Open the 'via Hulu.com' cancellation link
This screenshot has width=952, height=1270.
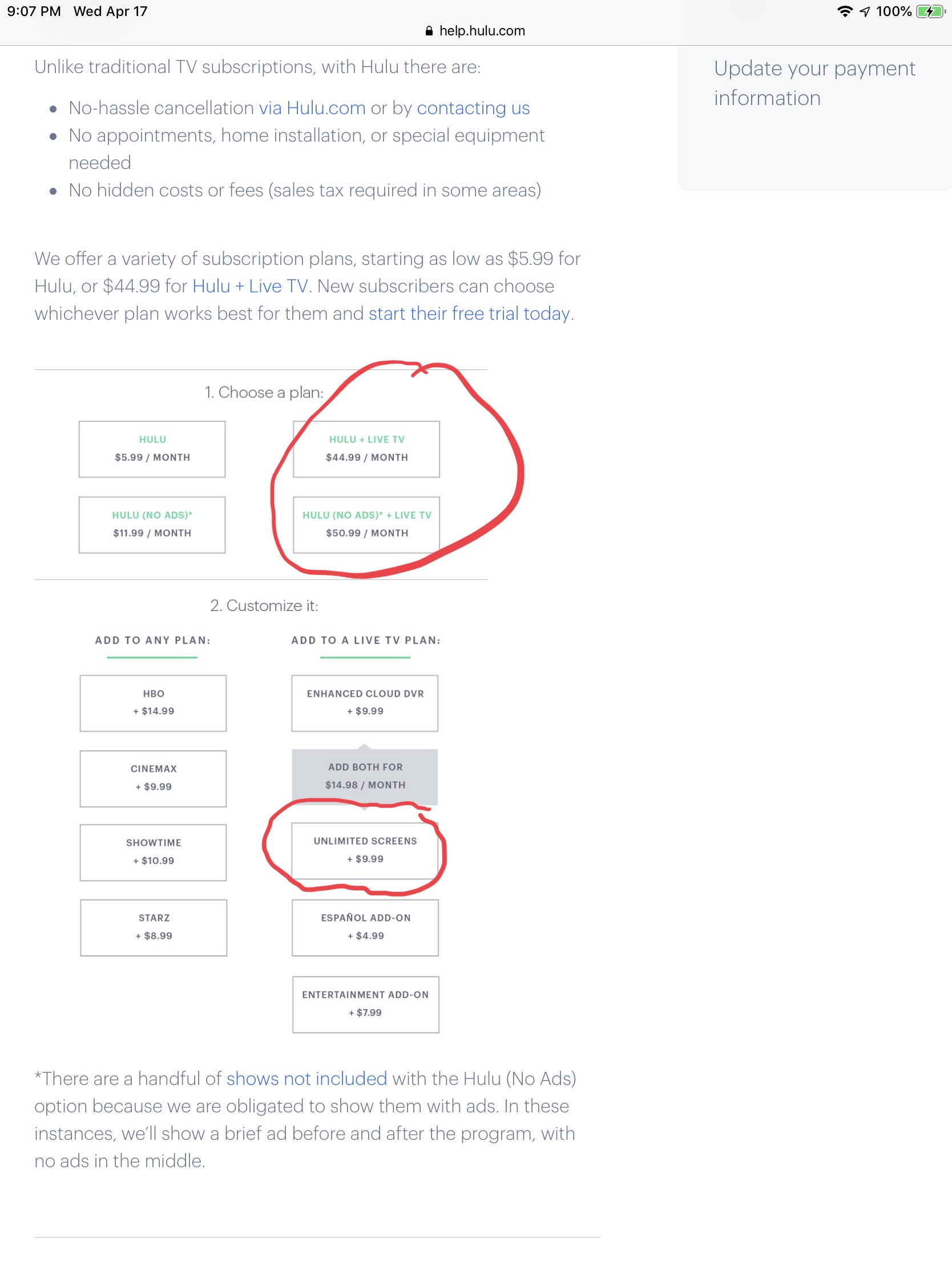click(312, 108)
